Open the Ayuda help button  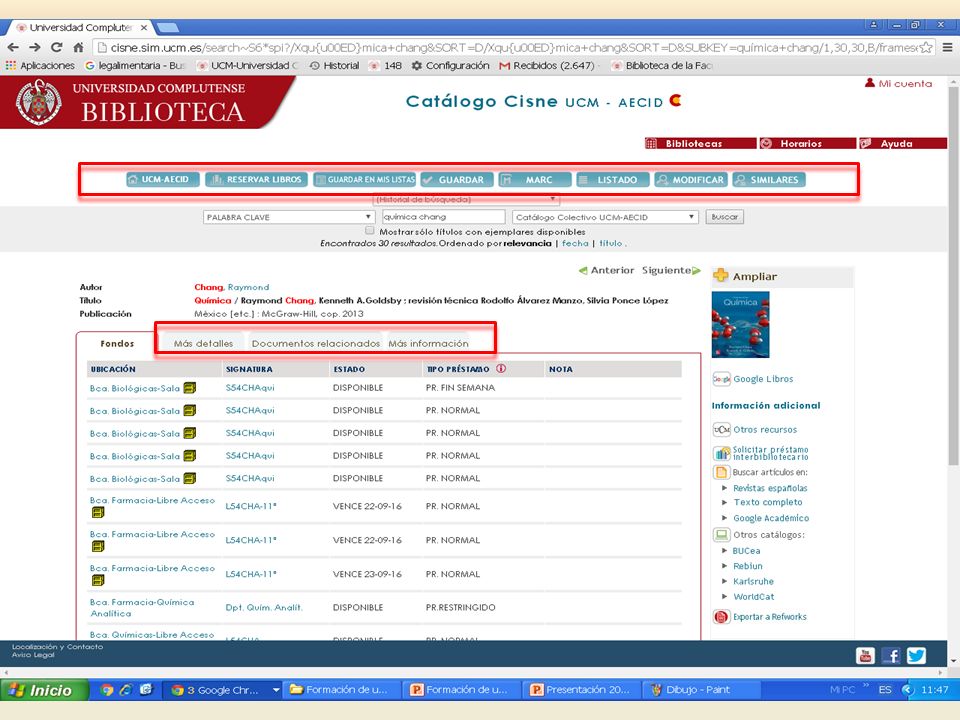(903, 143)
